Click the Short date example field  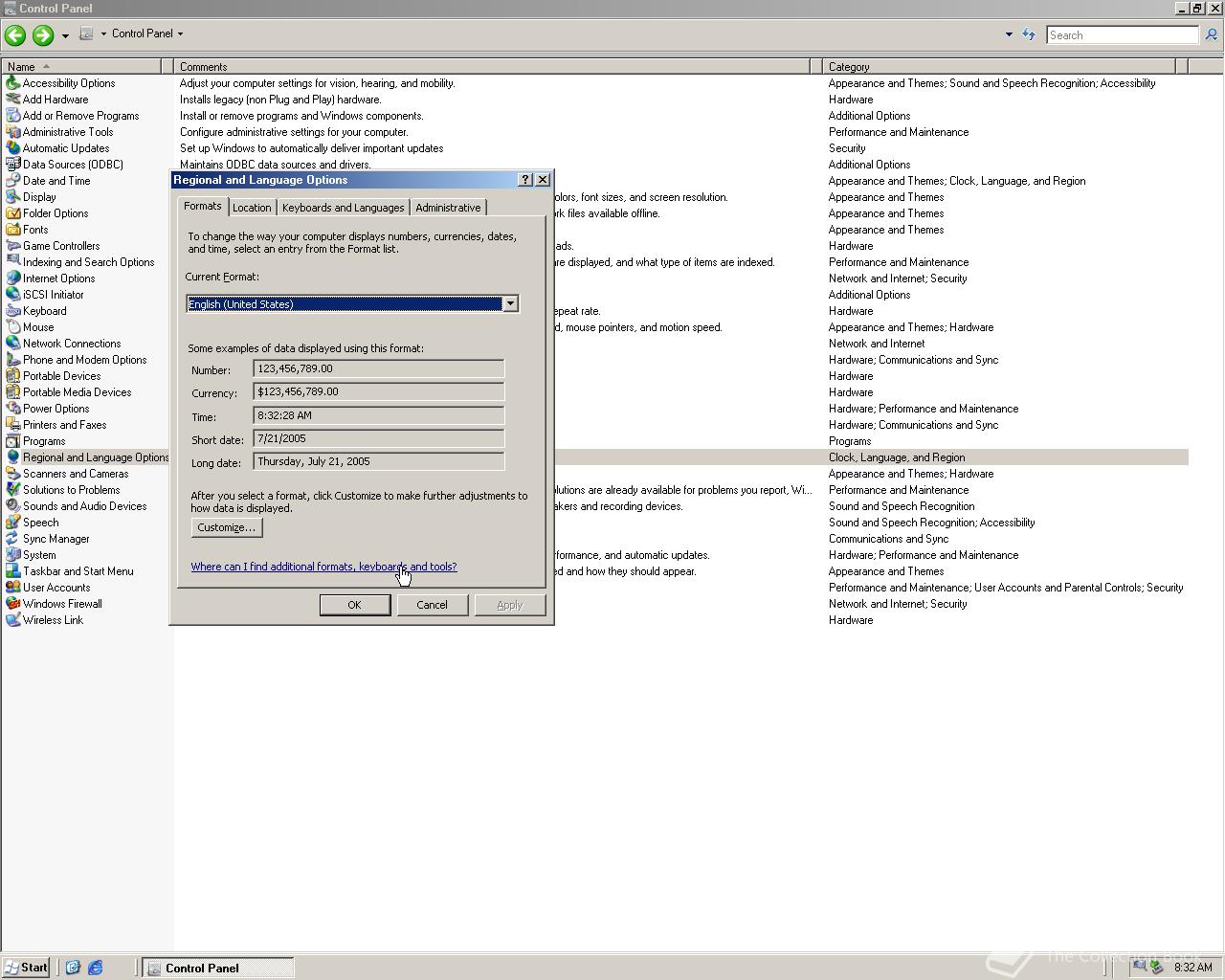point(378,438)
